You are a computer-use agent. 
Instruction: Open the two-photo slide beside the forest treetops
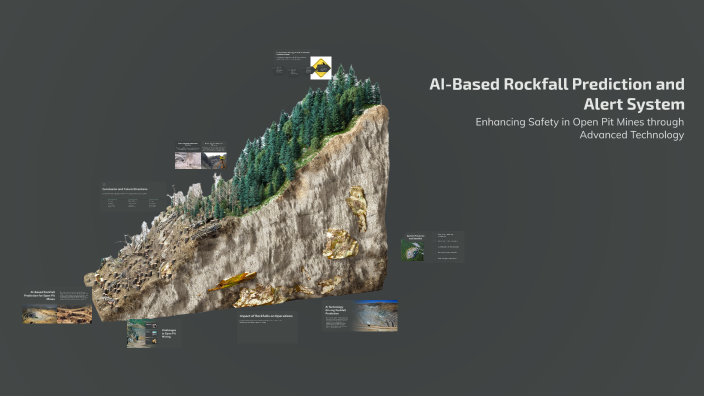pyautogui.click(x=201, y=155)
